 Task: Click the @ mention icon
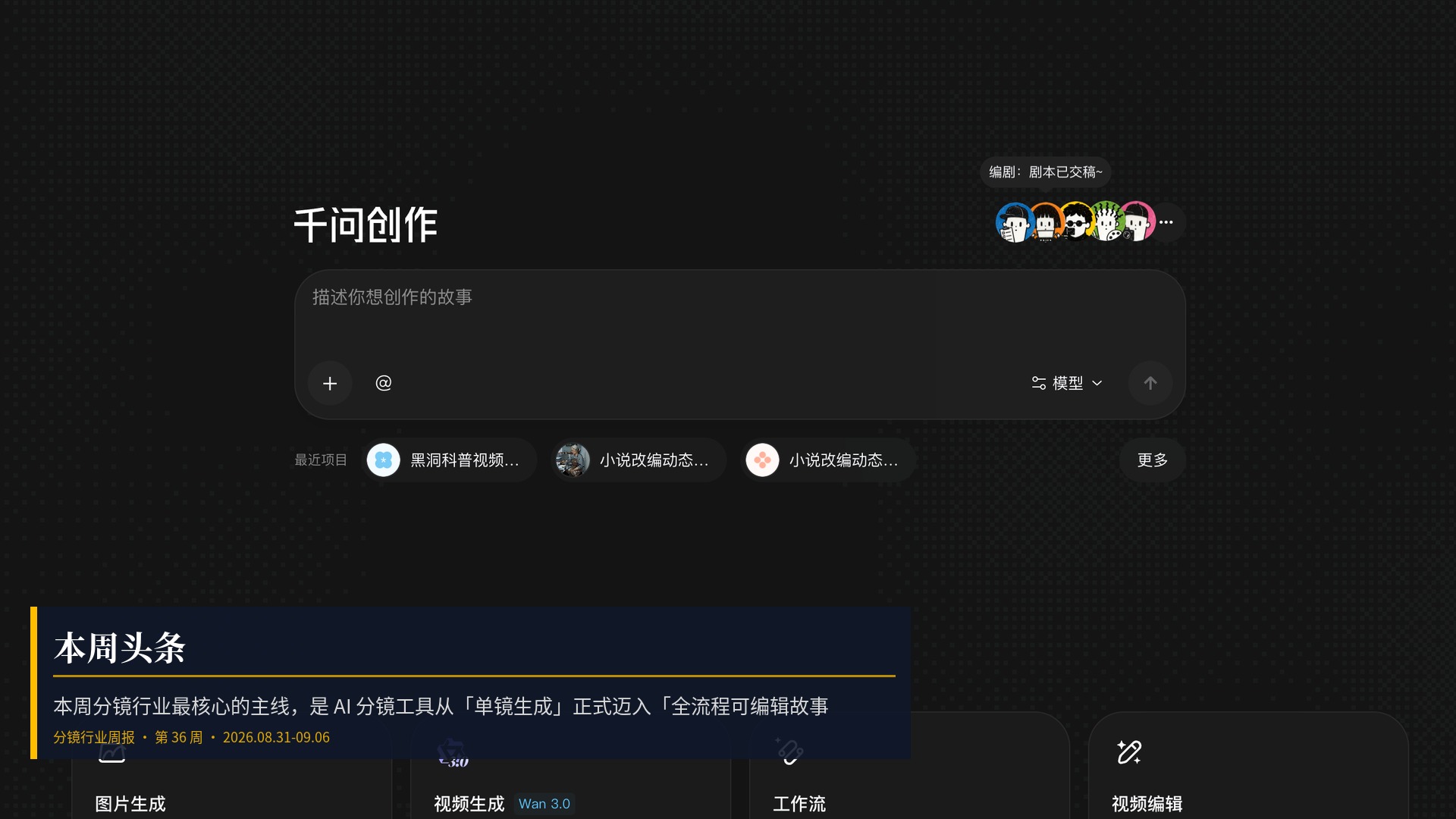pyautogui.click(x=384, y=383)
